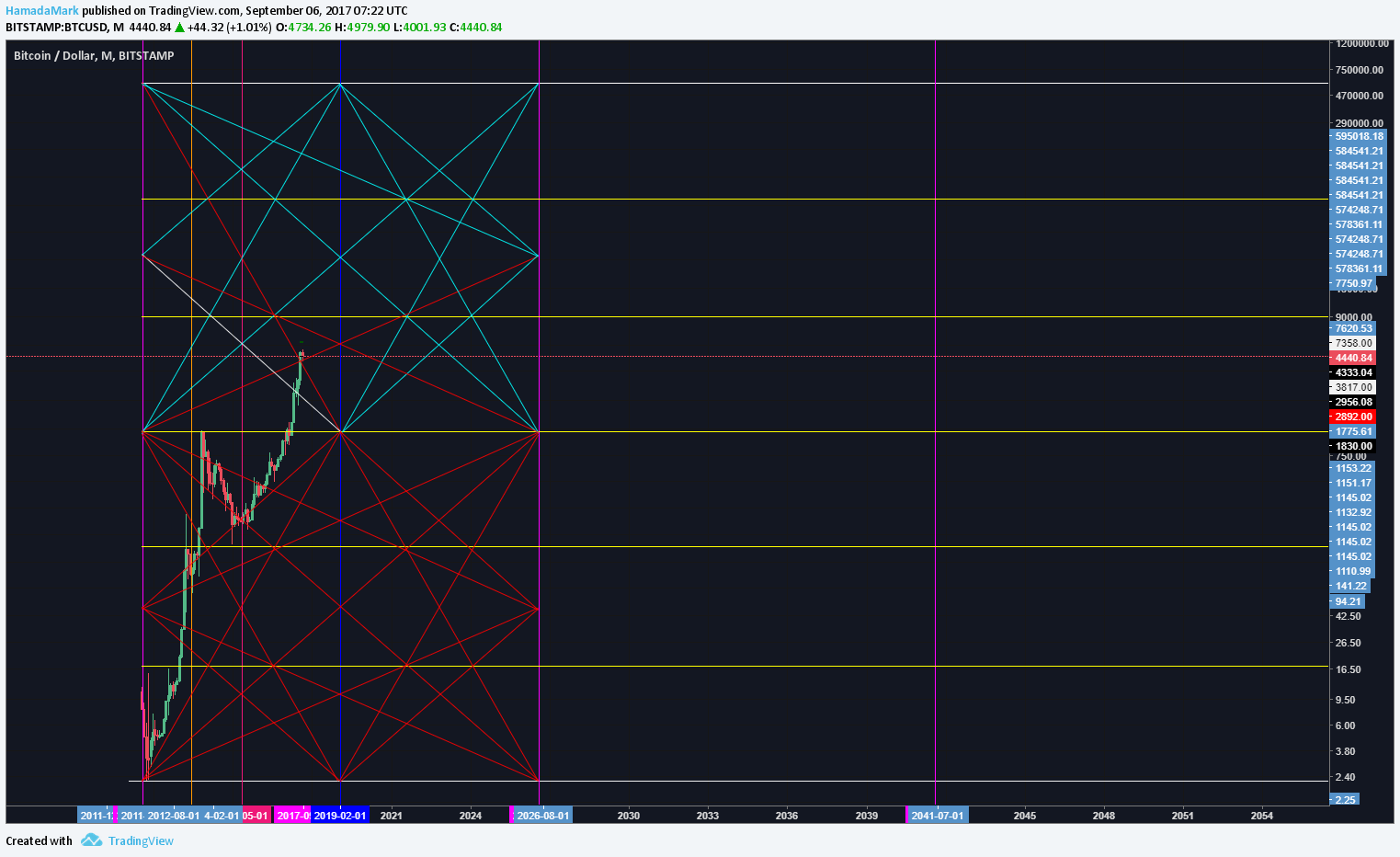
Task: Click the 2021 label on time axis
Action: point(392,816)
